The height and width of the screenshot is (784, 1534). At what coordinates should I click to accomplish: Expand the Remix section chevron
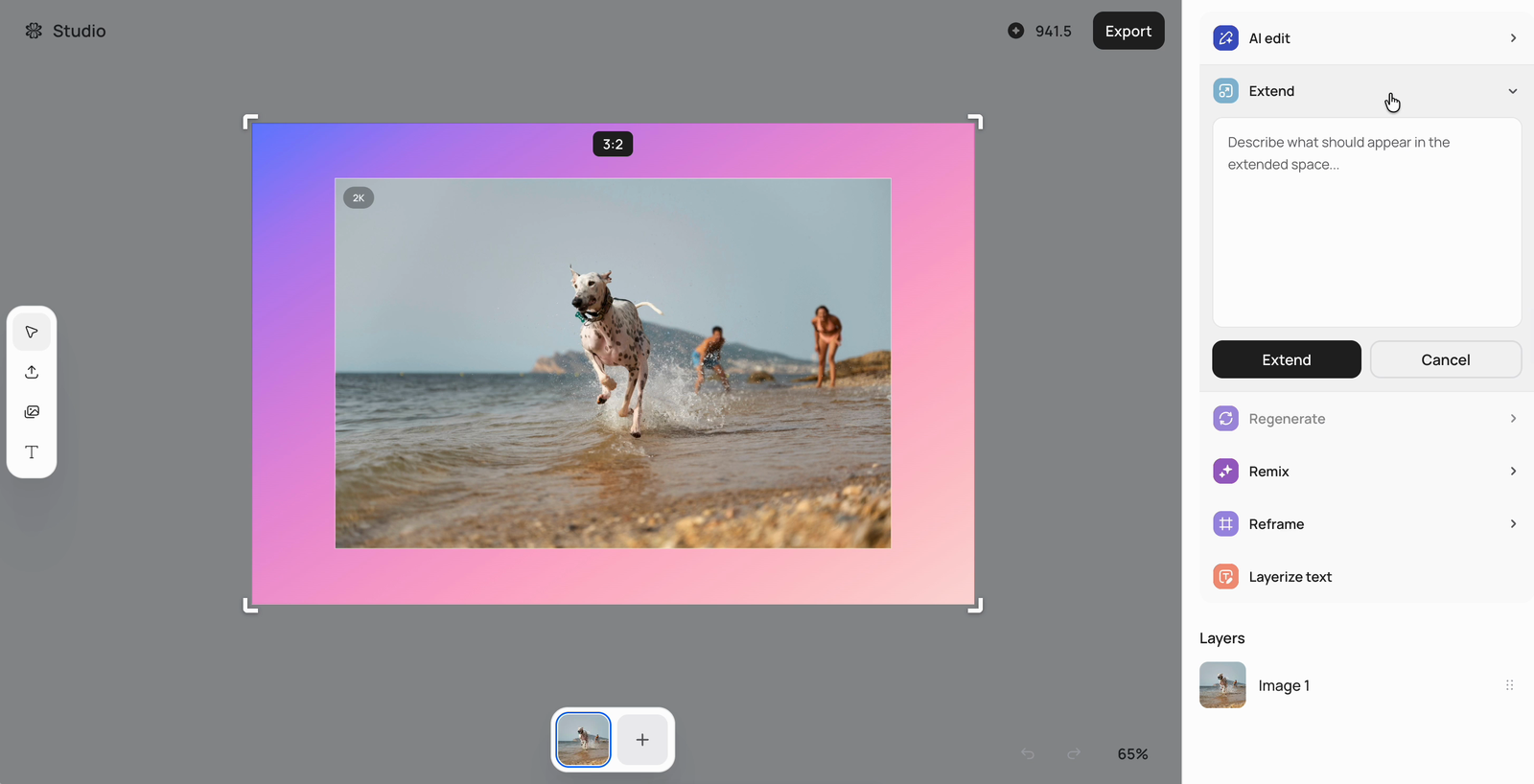(x=1513, y=472)
